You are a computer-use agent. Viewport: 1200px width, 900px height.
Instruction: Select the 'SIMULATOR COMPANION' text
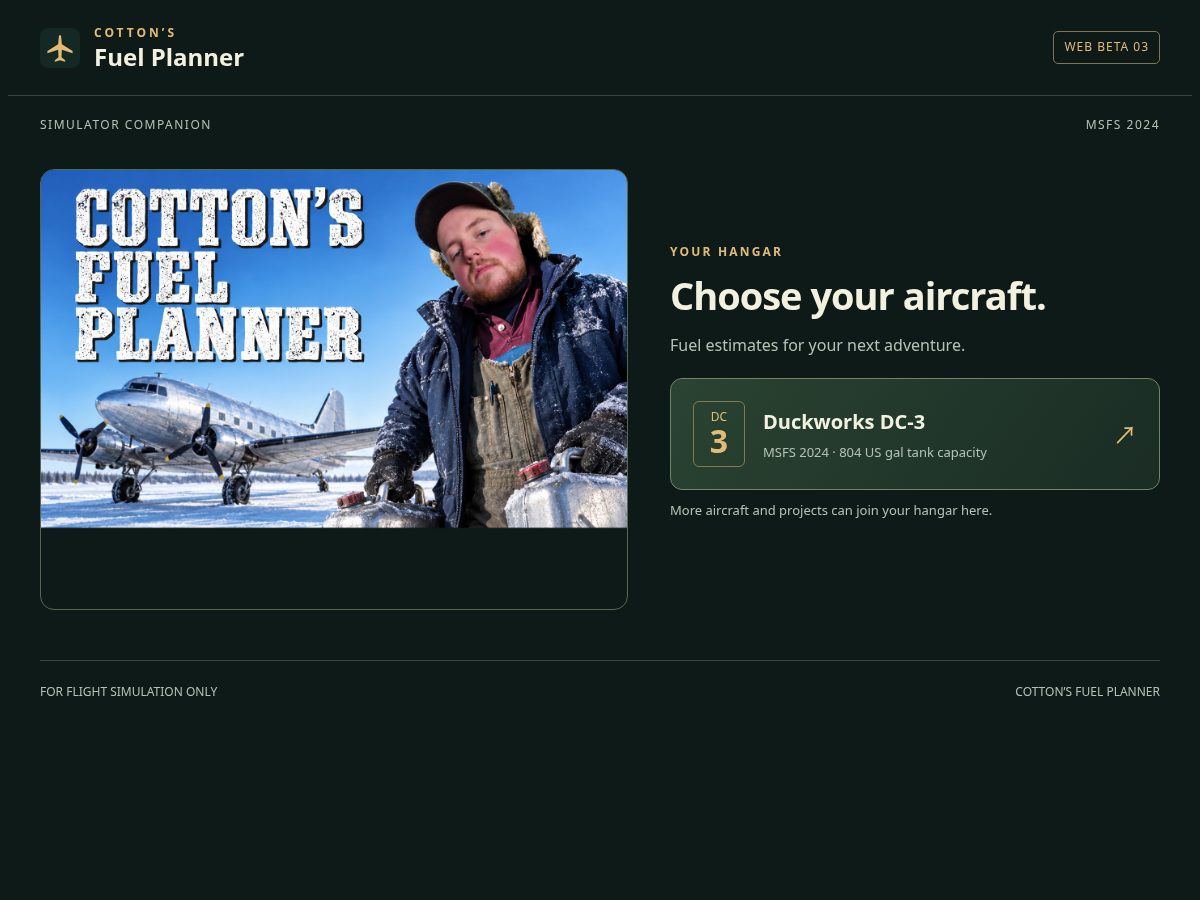(126, 125)
